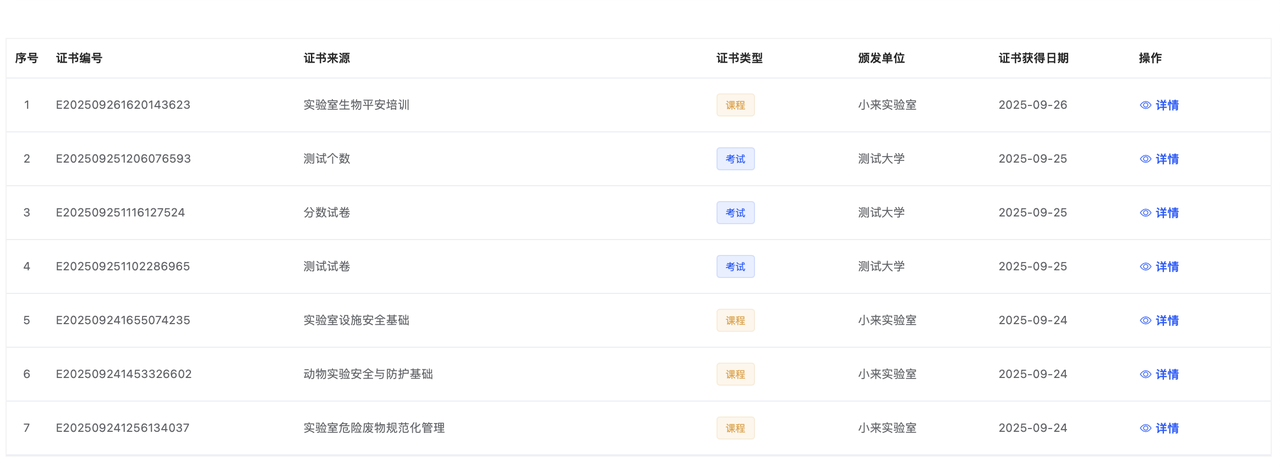
Task: Open 详情 for 实验室生物平安培训 certificate
Action: coord(1167,105)
